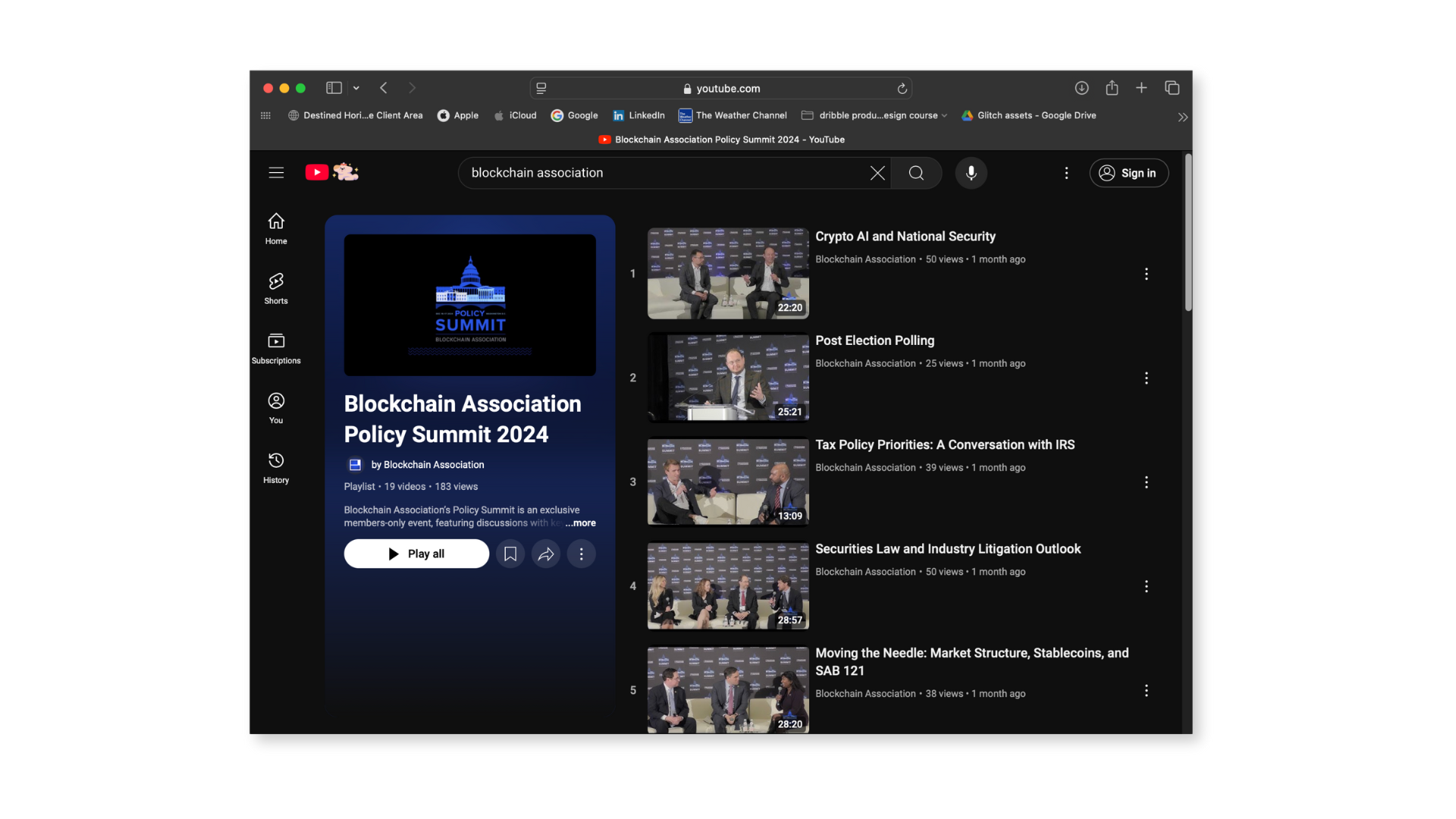Show more bookmarks with double chevron

point(1182,117)
